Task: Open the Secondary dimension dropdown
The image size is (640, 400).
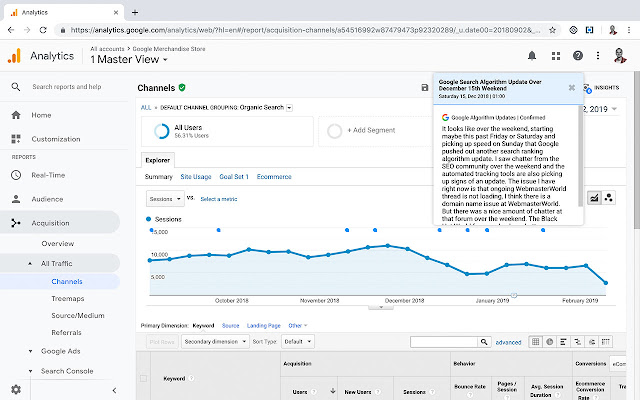Action: tap(213, 342)
